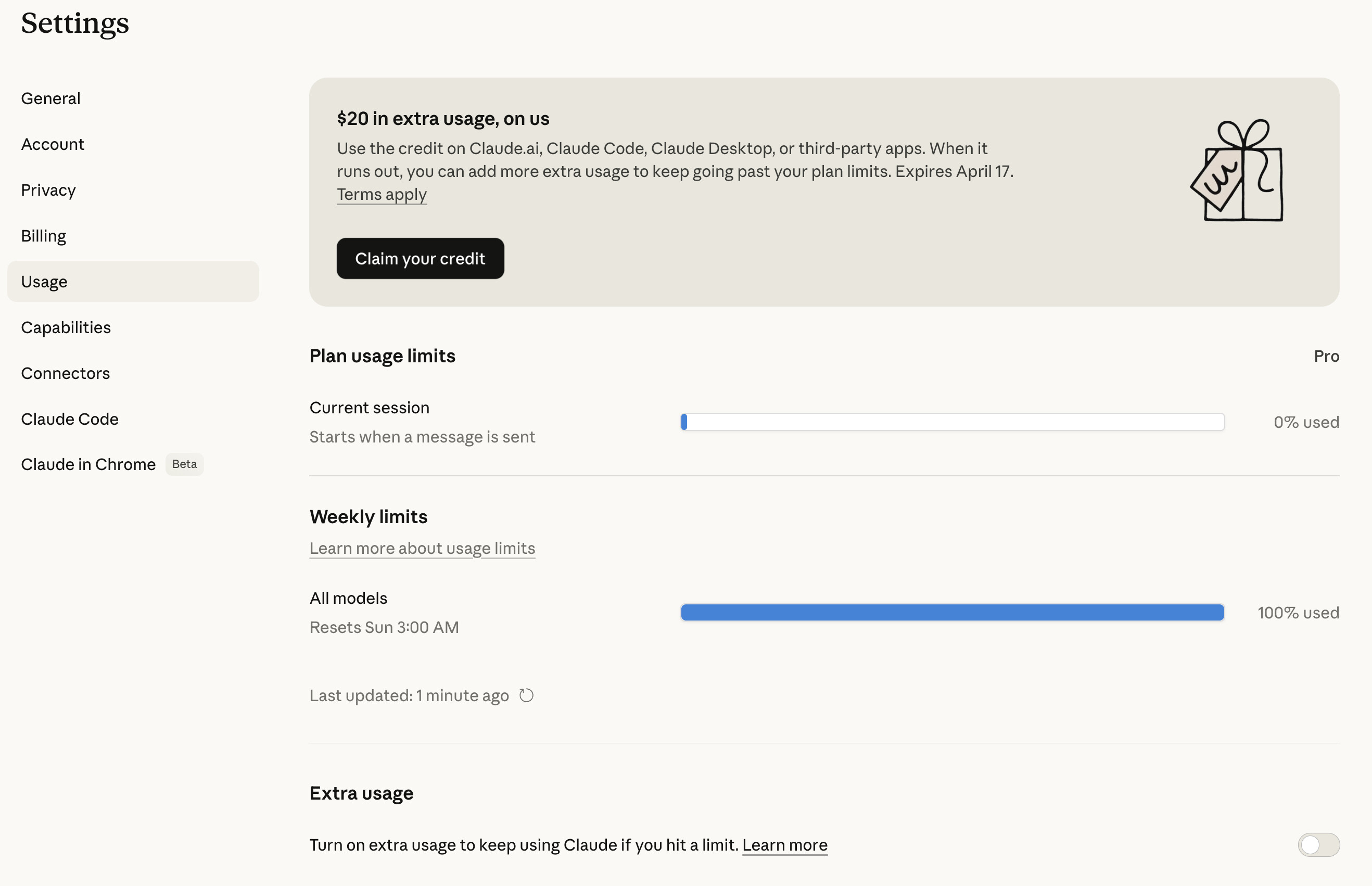Screen dimensions: 1372x886
Task: Open Learn more link under Extra usage
Action: (785, 845)
